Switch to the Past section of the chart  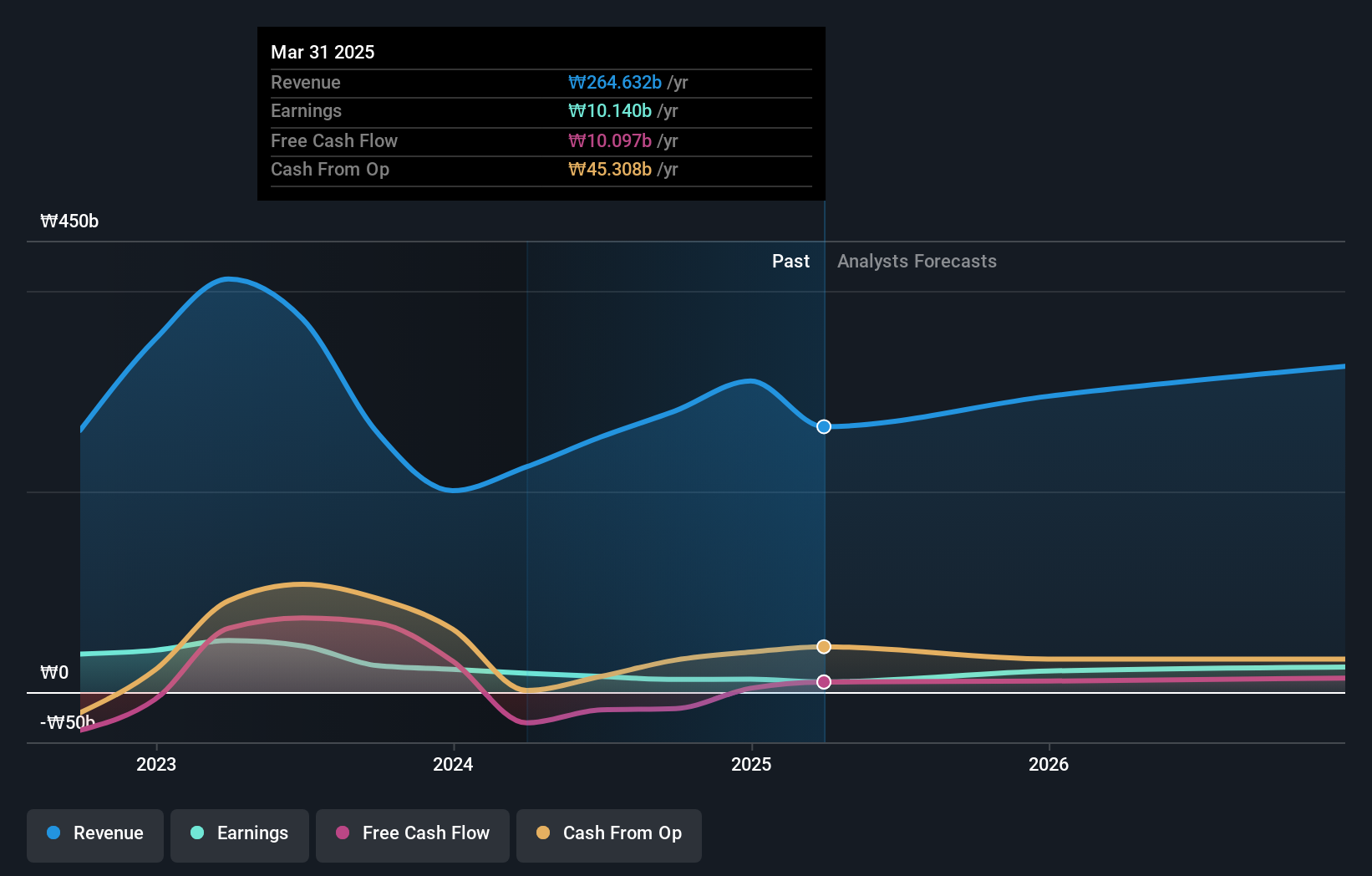(790, 261)
